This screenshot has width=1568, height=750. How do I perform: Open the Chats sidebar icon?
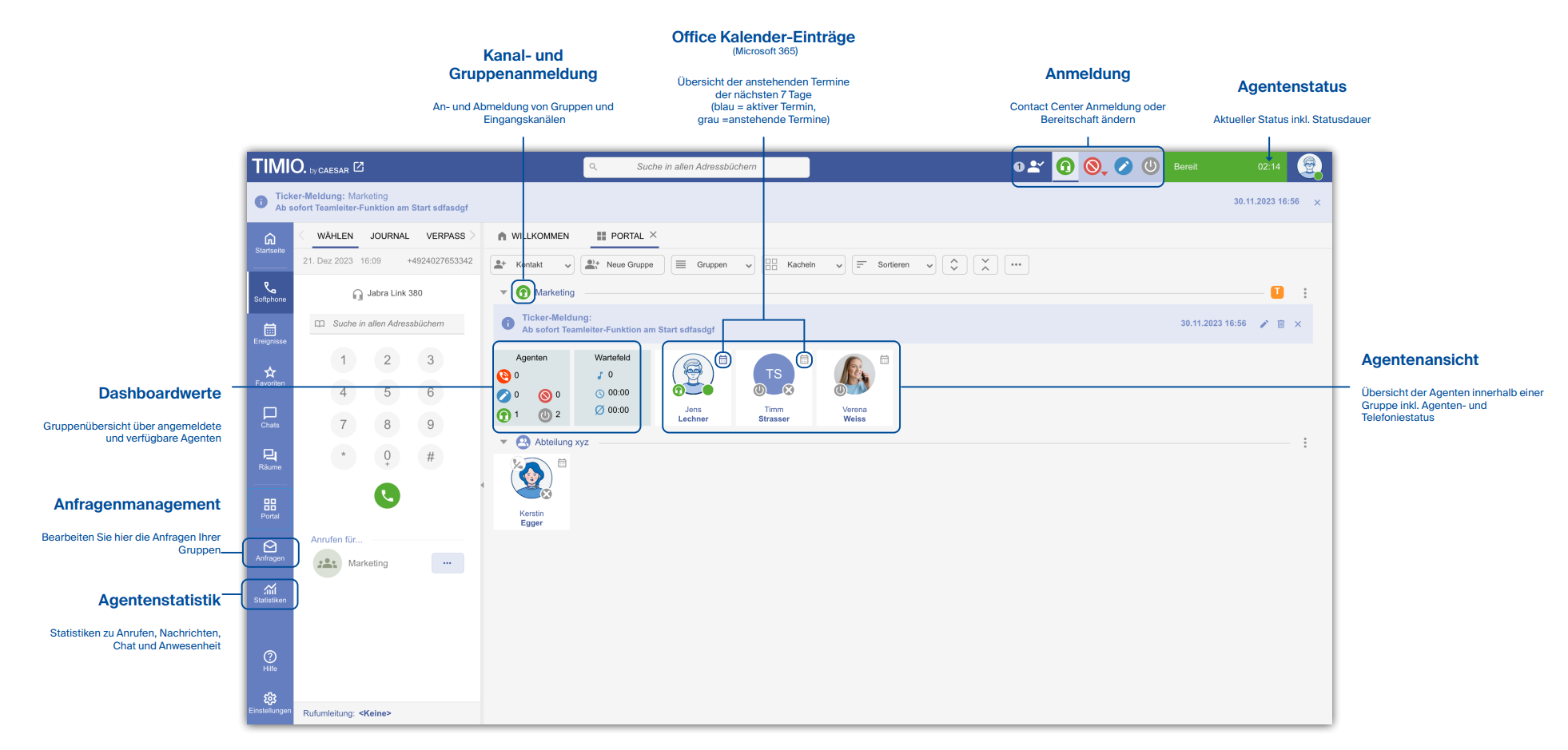click(270, 417)
